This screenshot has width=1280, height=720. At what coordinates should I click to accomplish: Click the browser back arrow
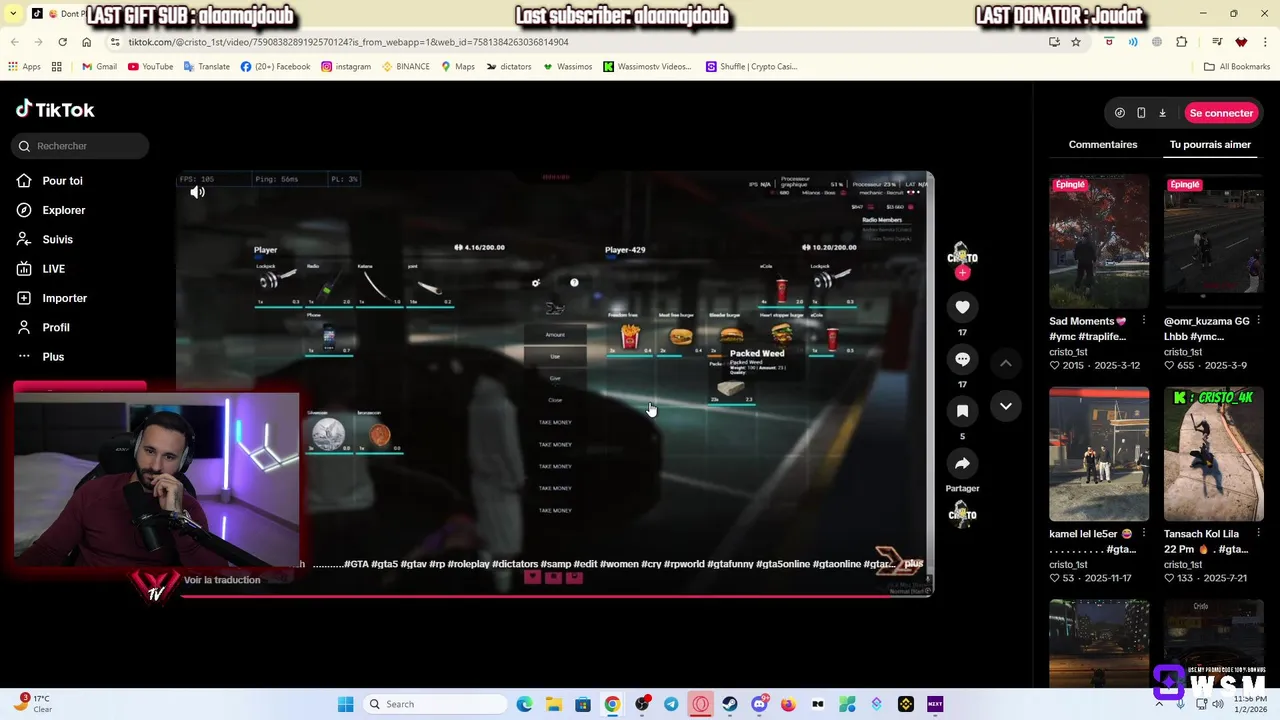tap(15, 42)
